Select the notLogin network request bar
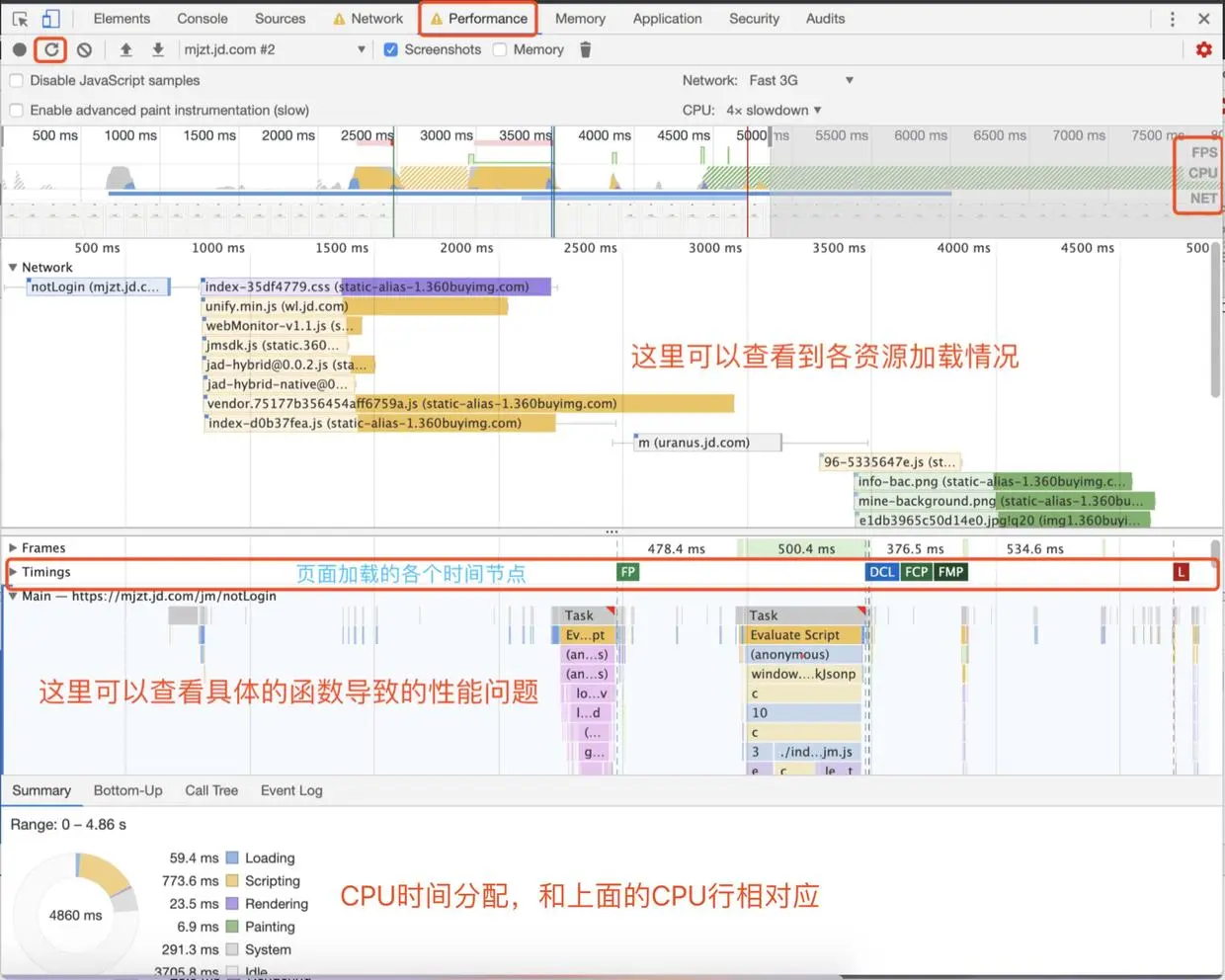Image resolution: width=1225 pixels, height=980 pixels. click(x=98, y=286)
